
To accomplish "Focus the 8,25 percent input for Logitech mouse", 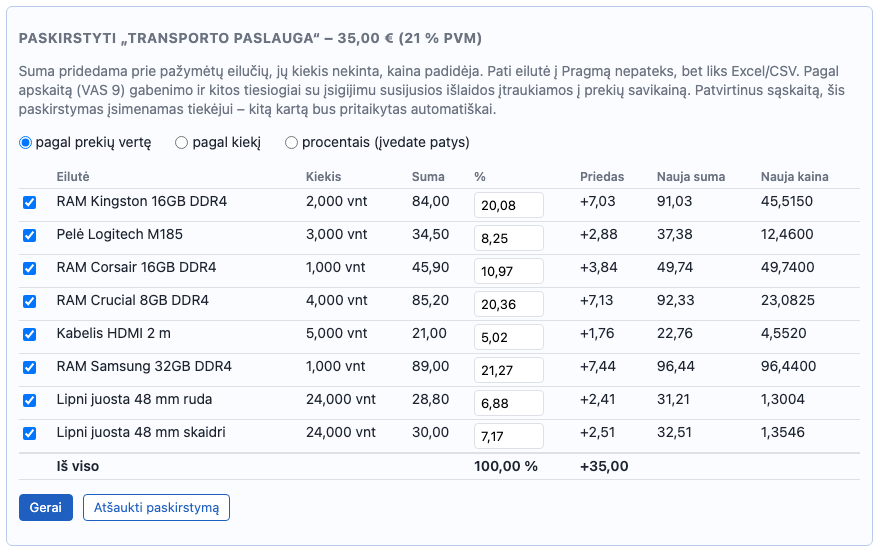I will [508, 238].
